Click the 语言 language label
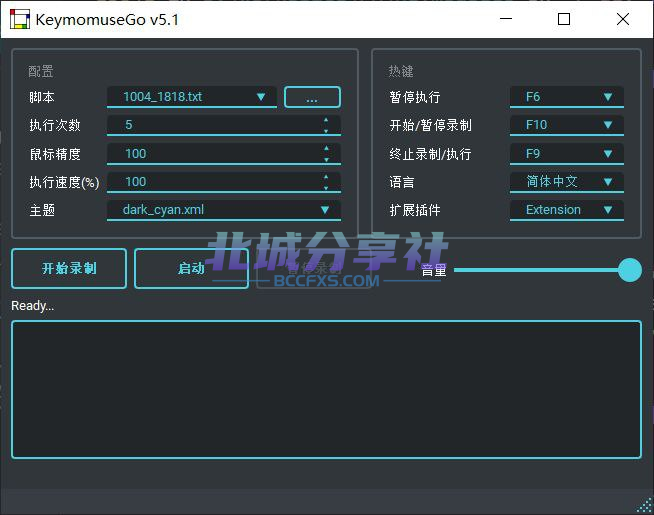 pyautogui.click(x=402, y=182)
